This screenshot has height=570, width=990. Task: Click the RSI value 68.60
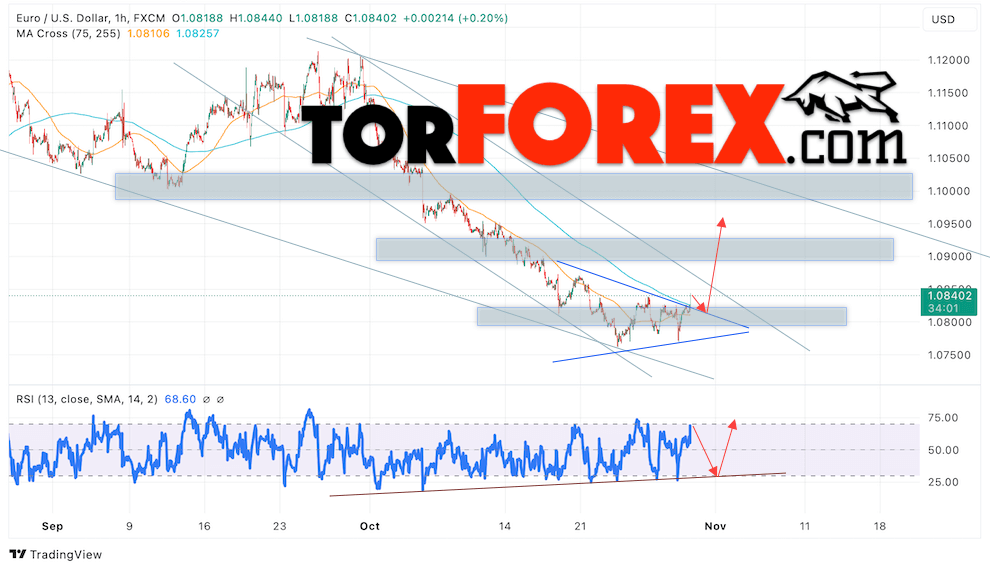(x=180, y=399)
